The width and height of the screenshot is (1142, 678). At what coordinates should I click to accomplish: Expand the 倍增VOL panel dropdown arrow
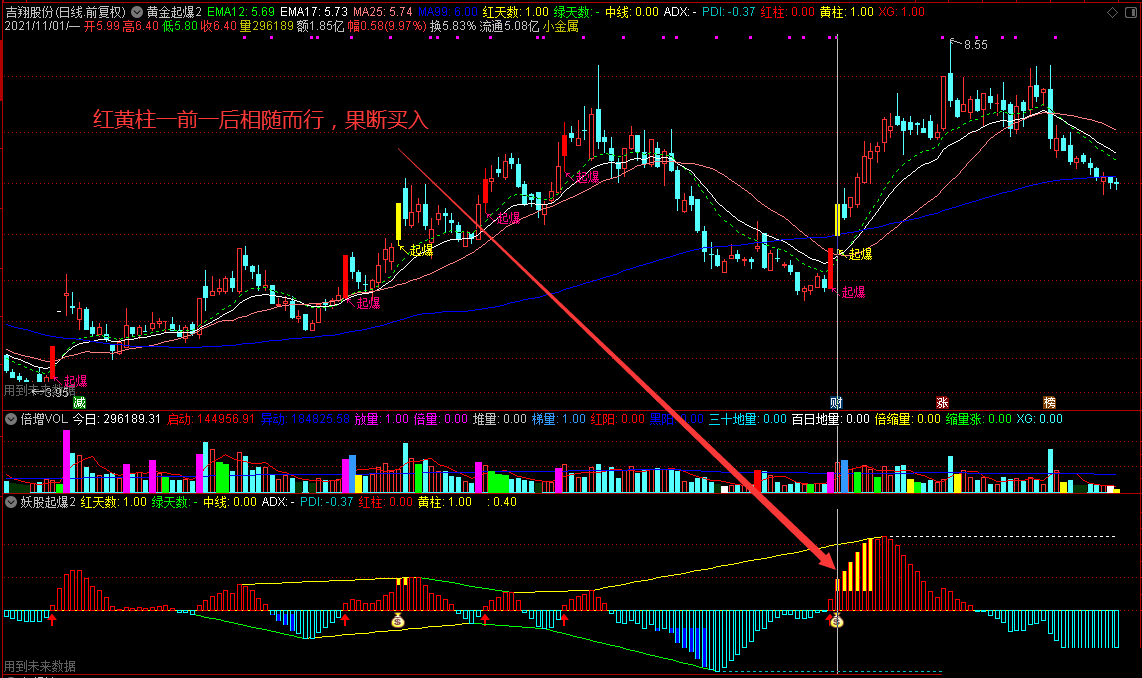(11, 419)
